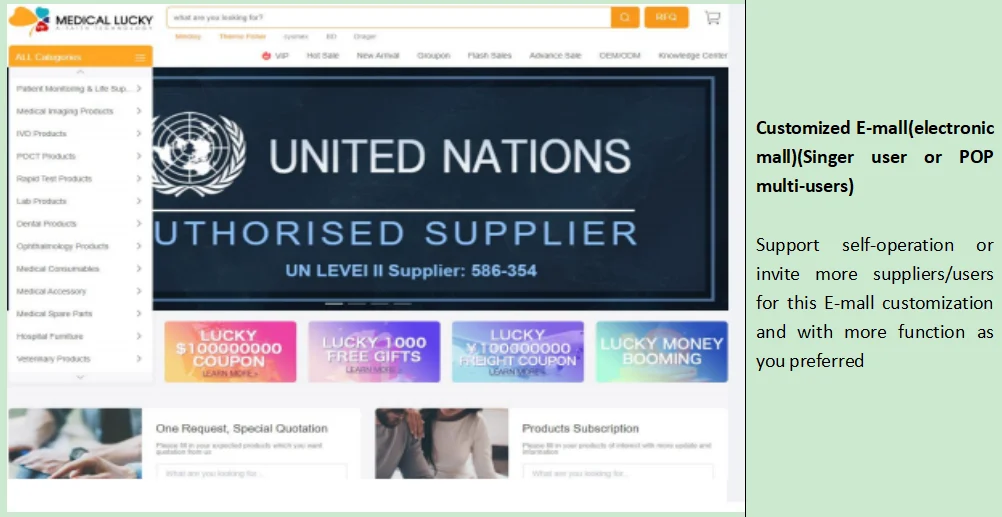Open the Advance Sale nav item

[x=555, y=56]
